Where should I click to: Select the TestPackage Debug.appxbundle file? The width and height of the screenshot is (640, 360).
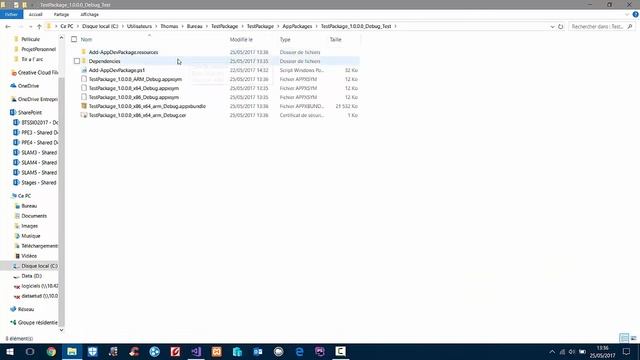click(x=147, y=106)
